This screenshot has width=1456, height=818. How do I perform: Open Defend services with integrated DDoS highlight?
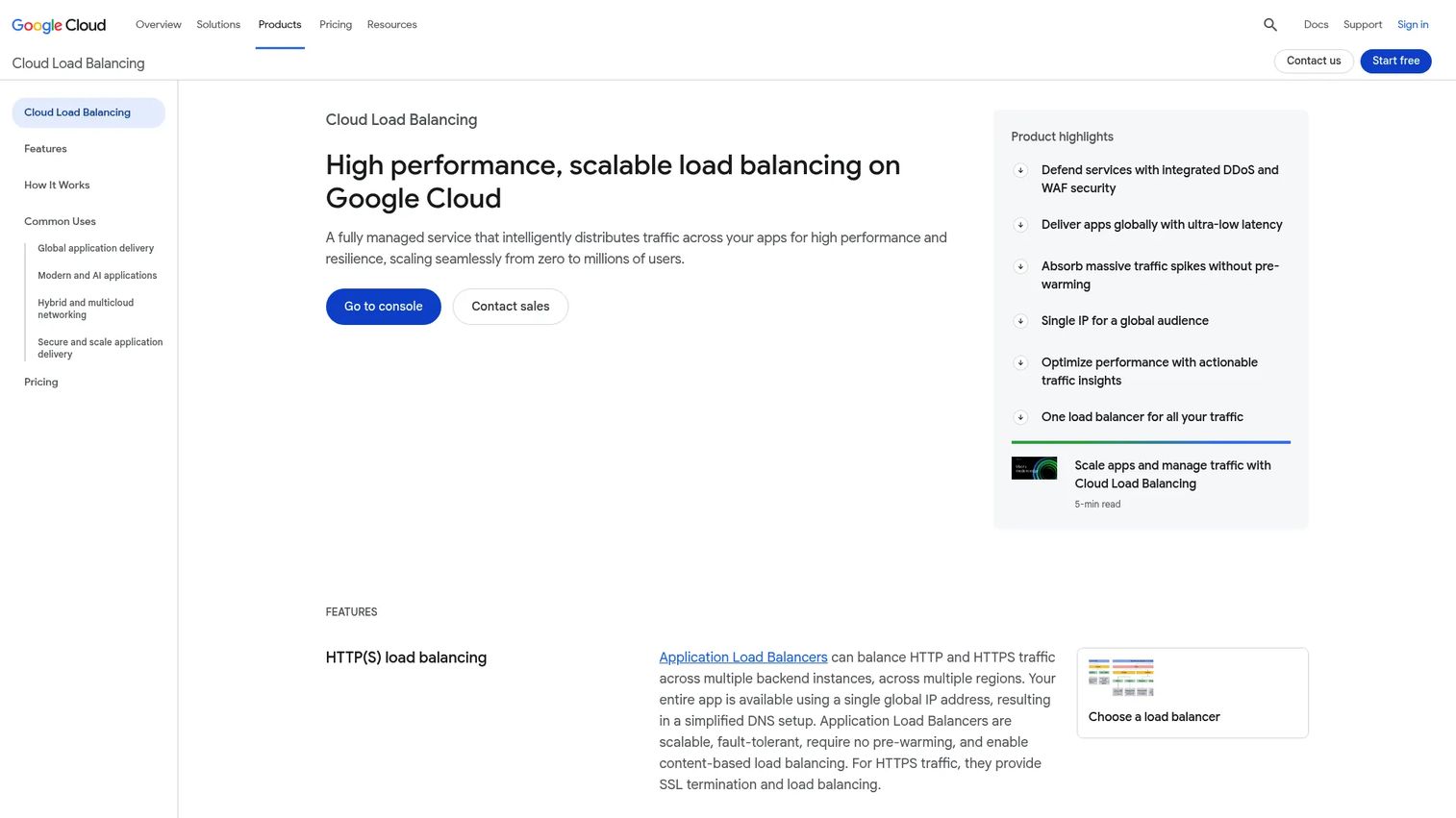click(x=1160, y=179)
